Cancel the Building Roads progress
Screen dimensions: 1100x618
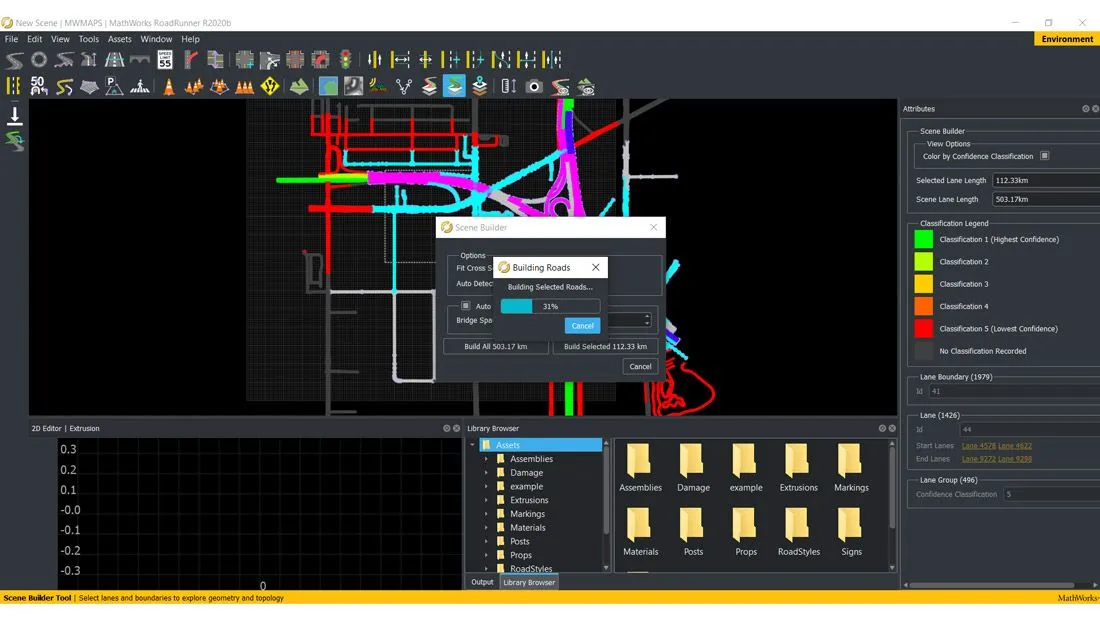pyautogui.click(x=582, y=325)
